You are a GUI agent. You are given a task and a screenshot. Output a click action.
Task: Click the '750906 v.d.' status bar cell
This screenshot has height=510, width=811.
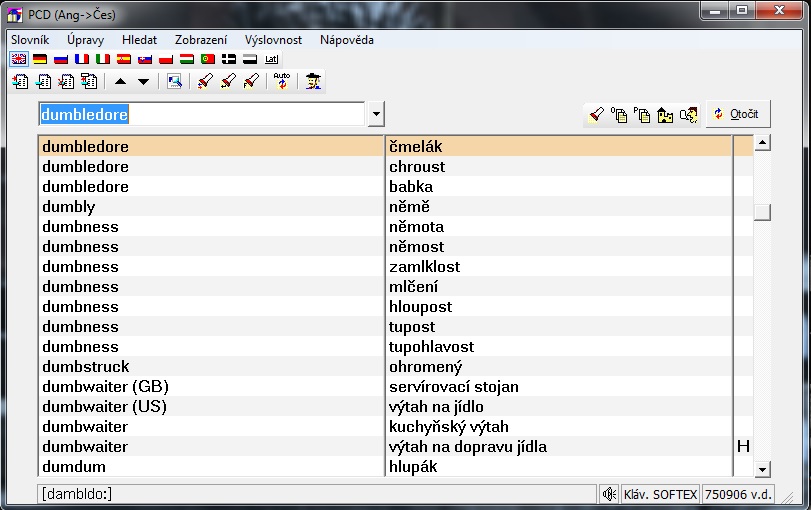pyautogui.click(x=738, y=494)
